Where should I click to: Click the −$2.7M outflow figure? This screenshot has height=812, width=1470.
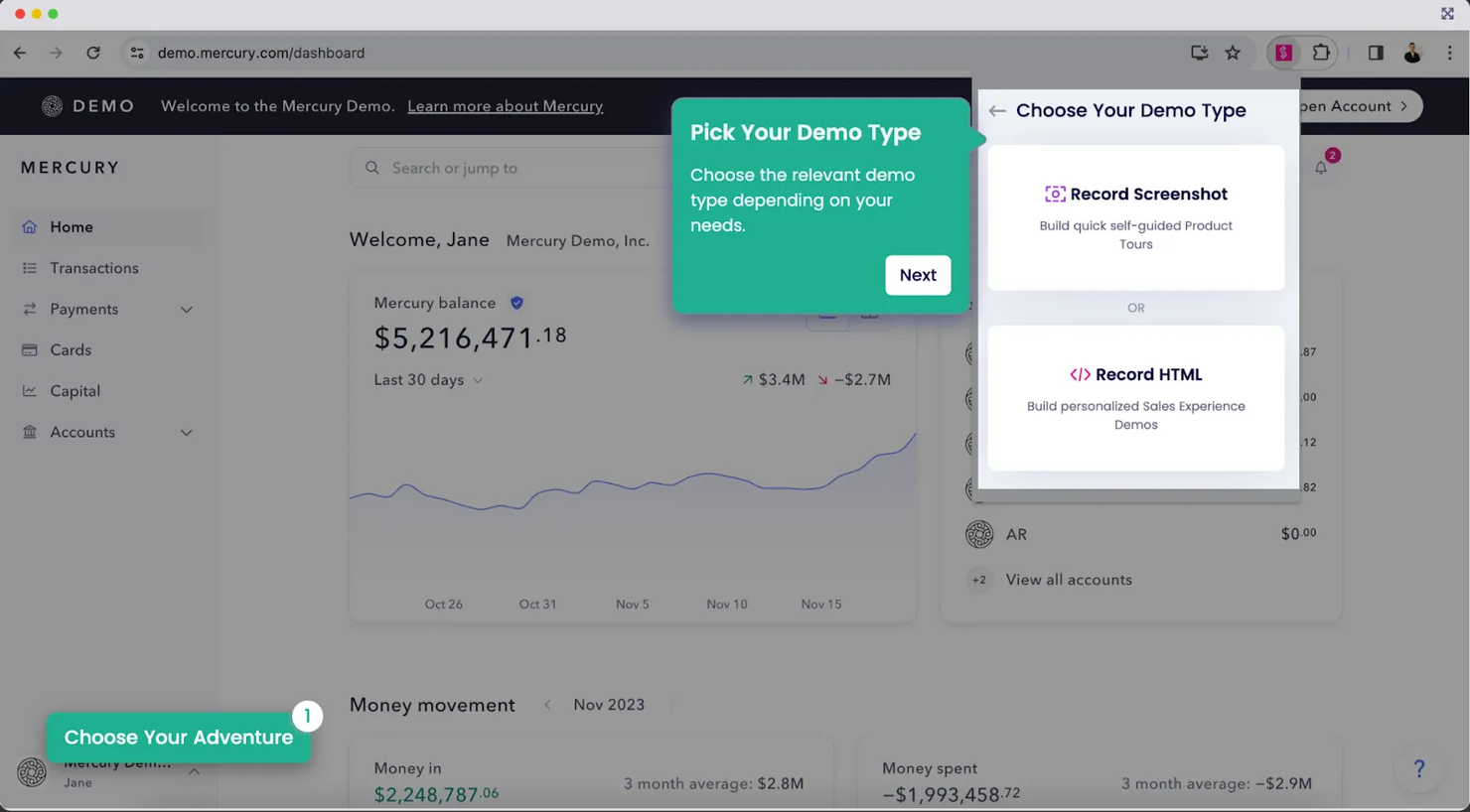(862, 379)
